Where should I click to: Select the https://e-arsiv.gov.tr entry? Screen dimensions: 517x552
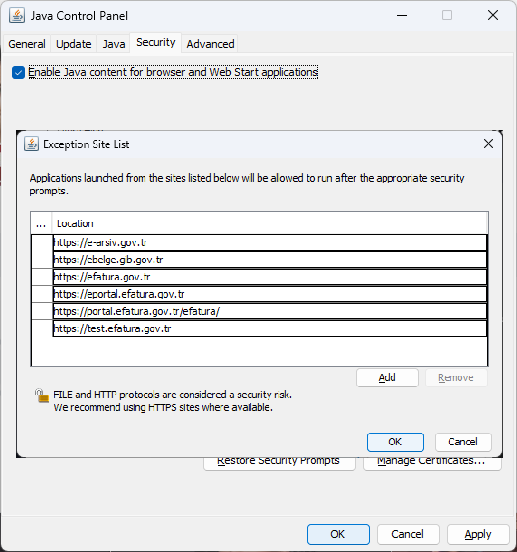pyautogui.click(x=270, y=243)
